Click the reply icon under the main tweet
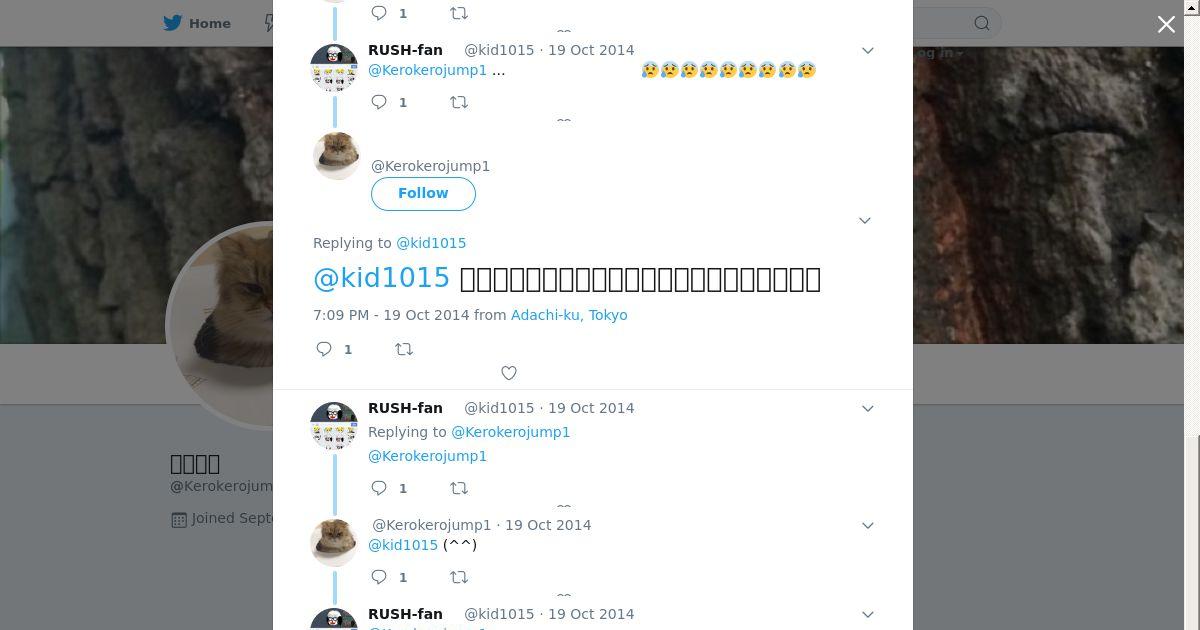The width and height of the screenshot is (1200, 630). [x=324, y=349]
